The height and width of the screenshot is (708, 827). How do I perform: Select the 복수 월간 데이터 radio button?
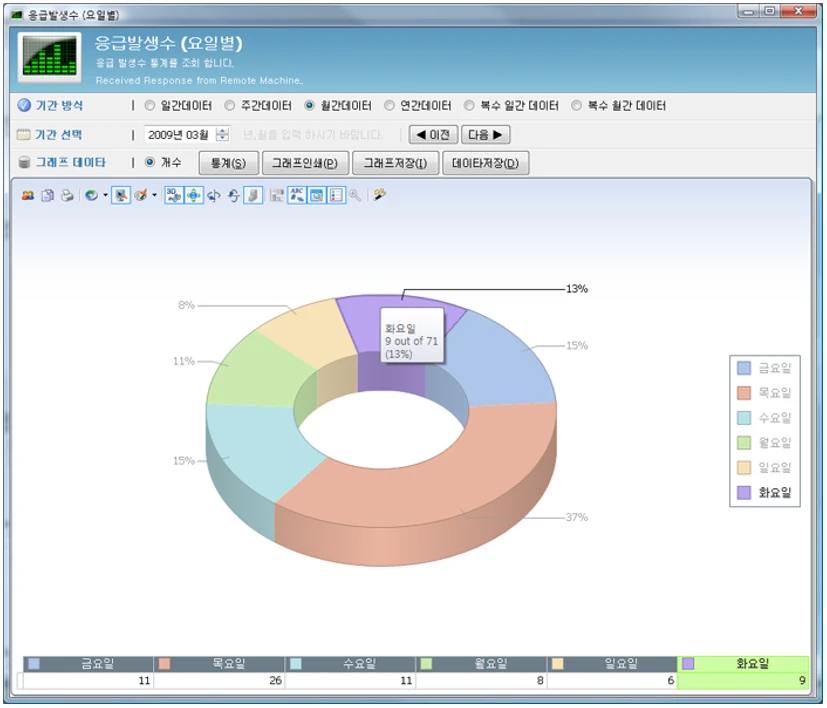(576, 106)
